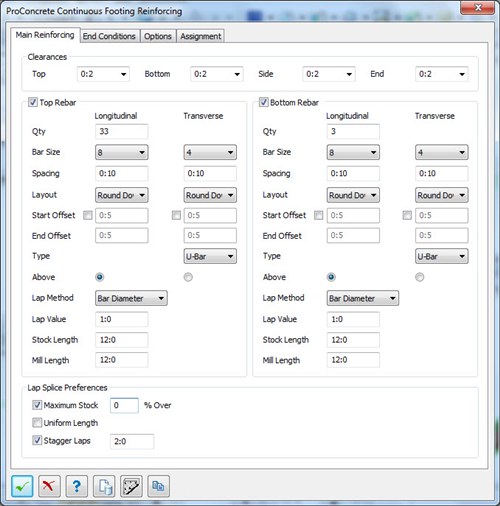
Task: Open Bottom Rebar Type U-Bar dropdown
Action: (442, 256)
